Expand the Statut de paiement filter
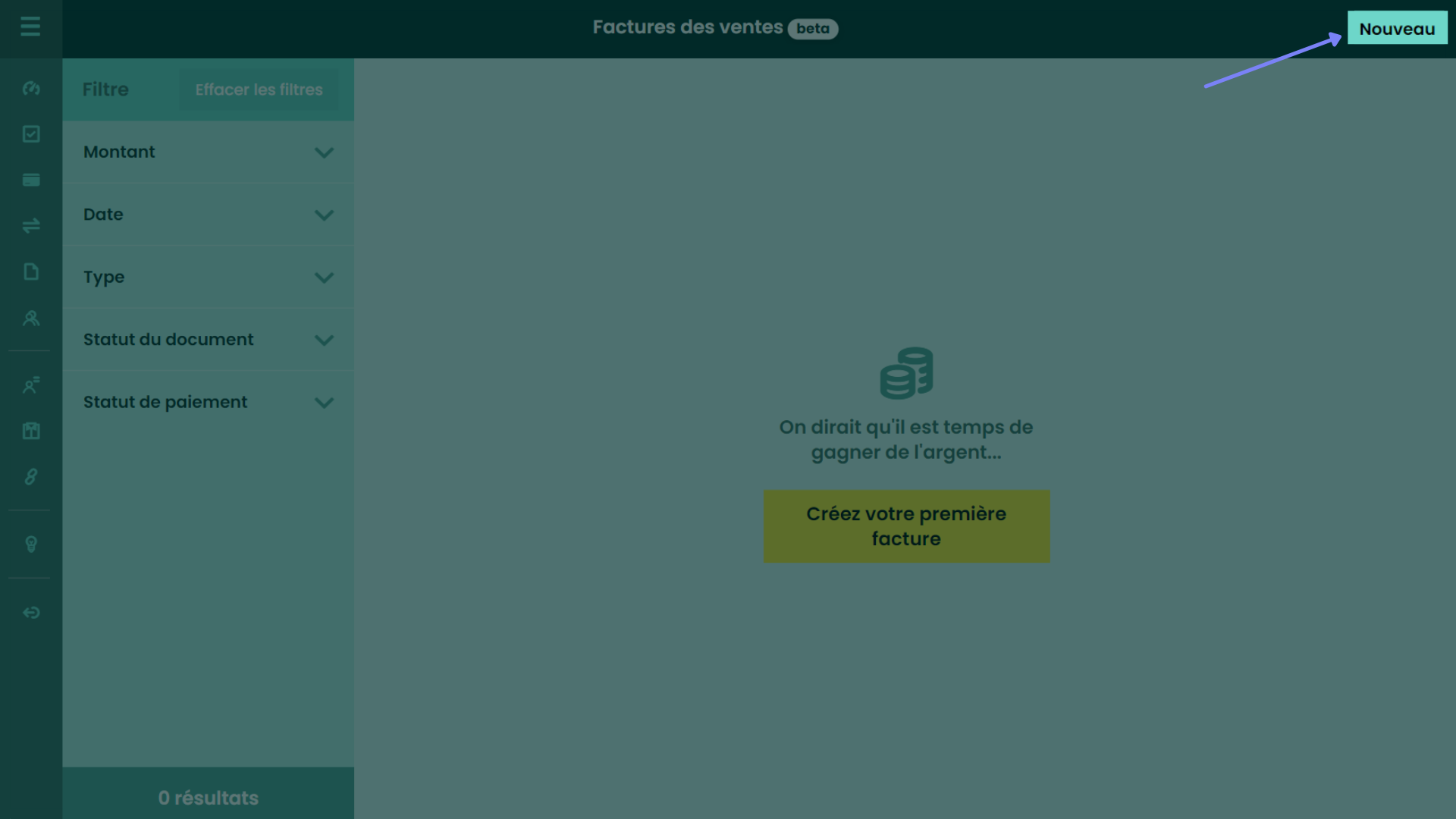 pyautogui.click(x=209, y=402)
